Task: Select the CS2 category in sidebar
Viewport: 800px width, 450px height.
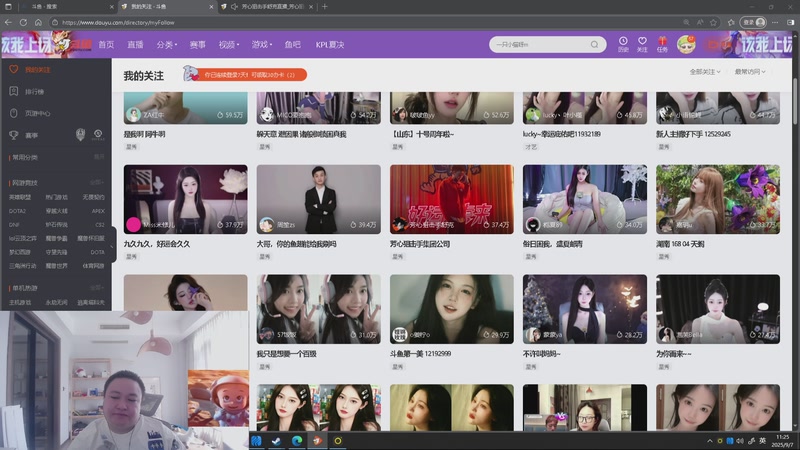Action: click(x=99, y=224)
